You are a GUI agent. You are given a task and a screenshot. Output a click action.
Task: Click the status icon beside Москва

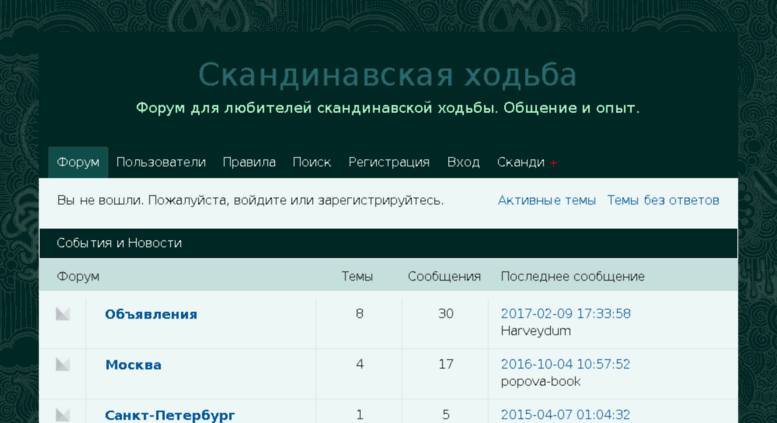coord(62,364)
